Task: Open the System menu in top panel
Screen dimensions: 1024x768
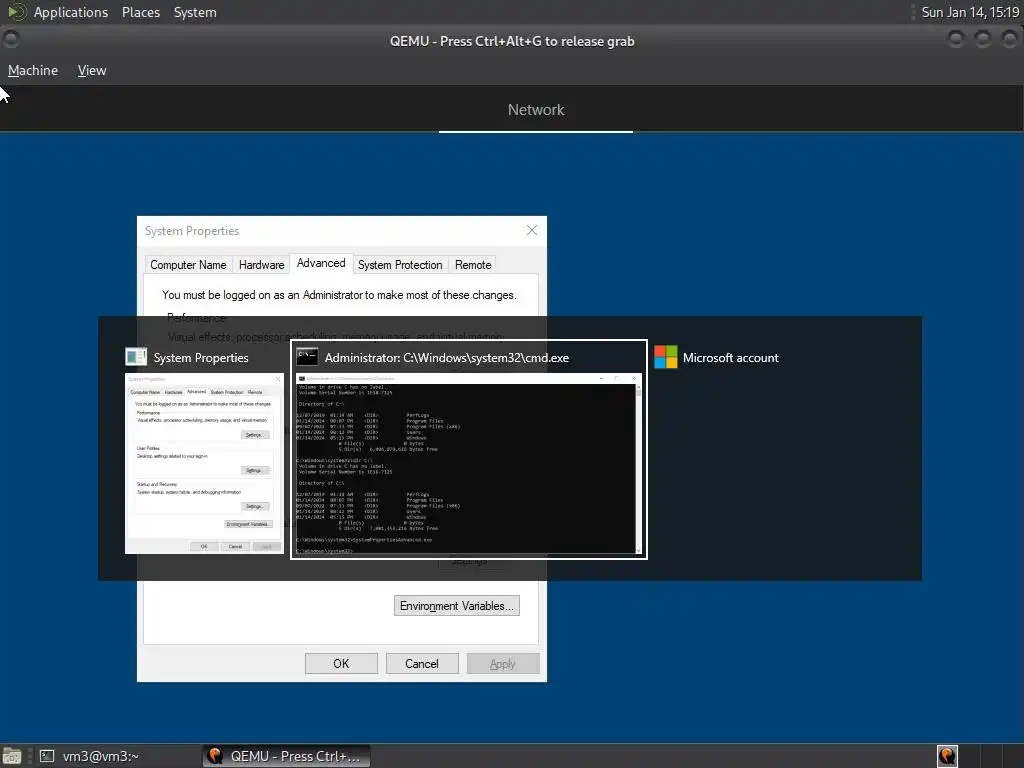Action: (195, 12)
